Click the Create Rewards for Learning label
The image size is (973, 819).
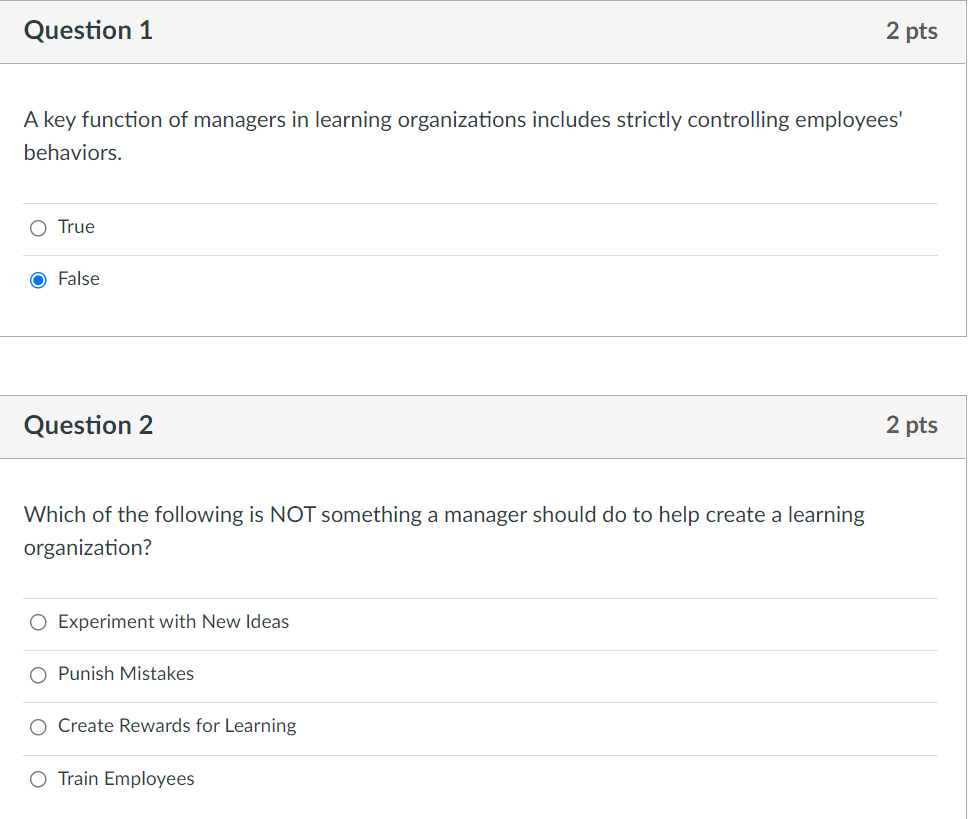[176, 727]
